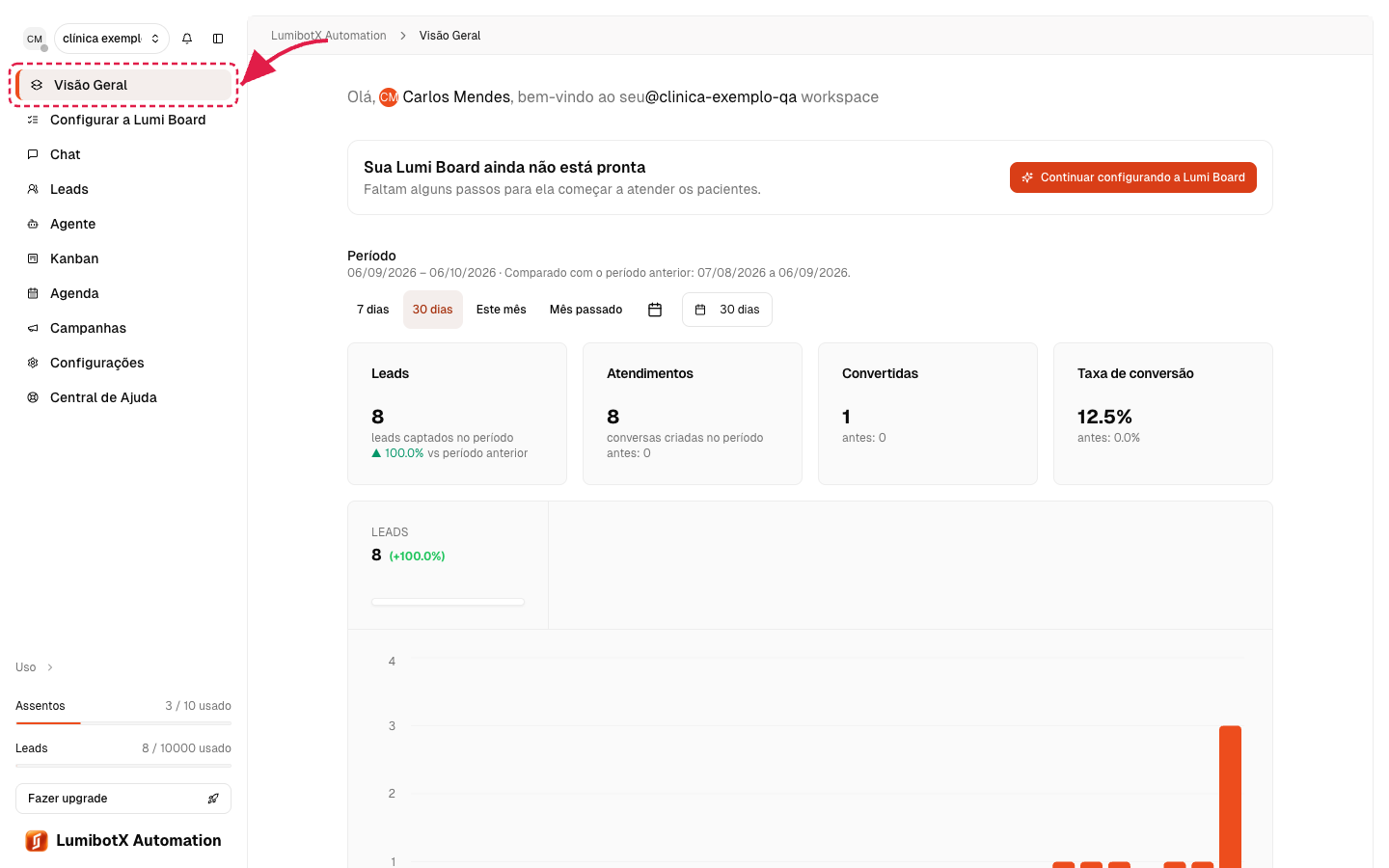The image size is (1389, 868).
Task: Click the Agenda calendar icon in the sidebar
Action: 33,293
